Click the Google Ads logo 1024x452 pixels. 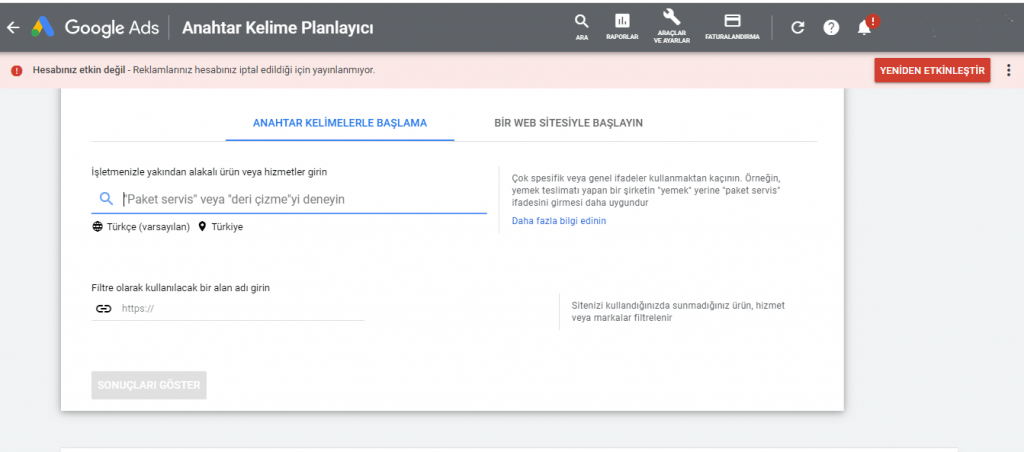coord(96,27)
